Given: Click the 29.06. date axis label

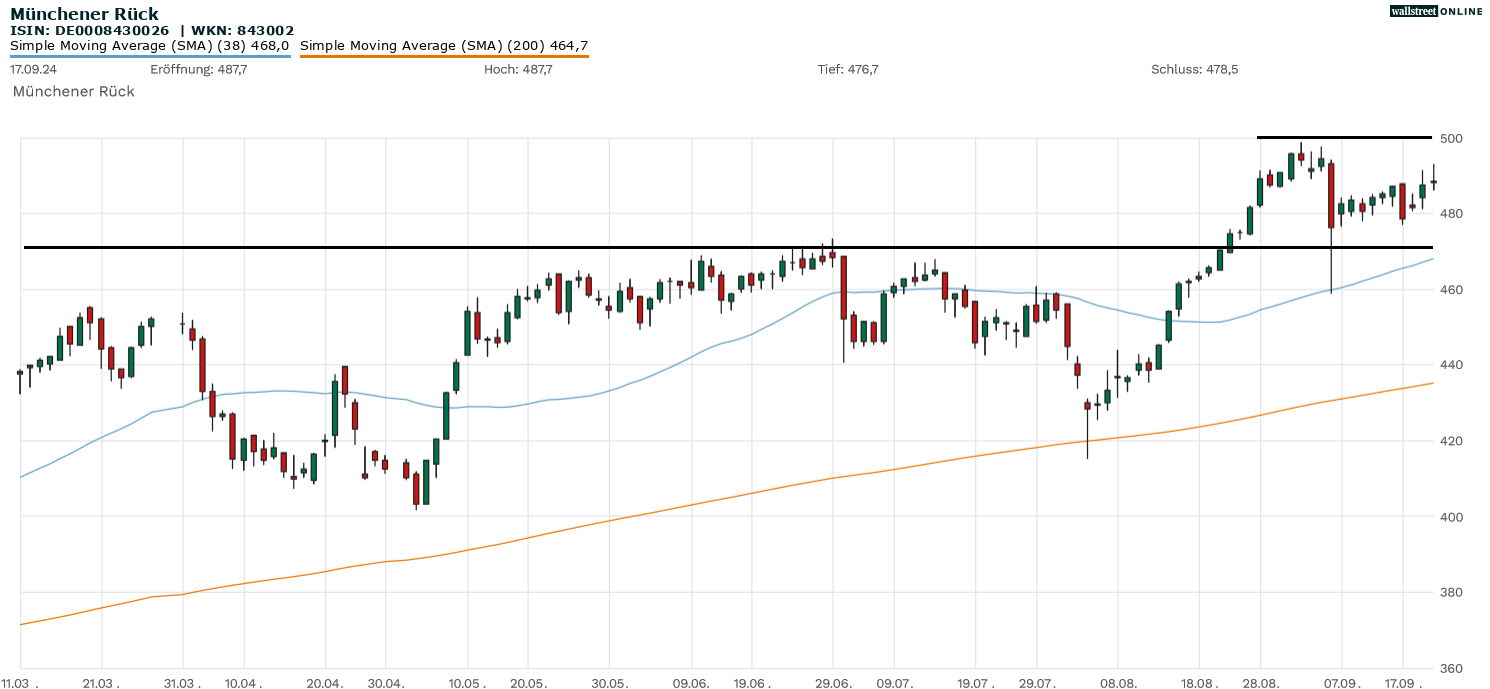Looking at the screenshot, I should (x=832, y=683).
